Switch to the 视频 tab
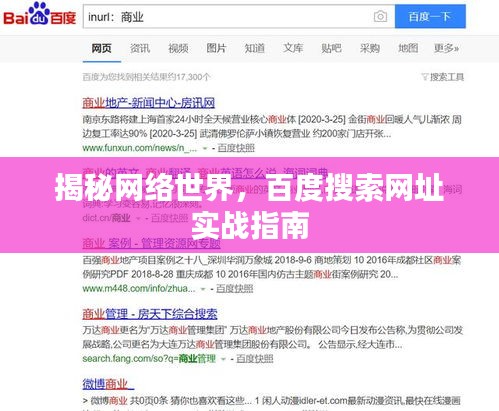499x411 pixels. 178,48
